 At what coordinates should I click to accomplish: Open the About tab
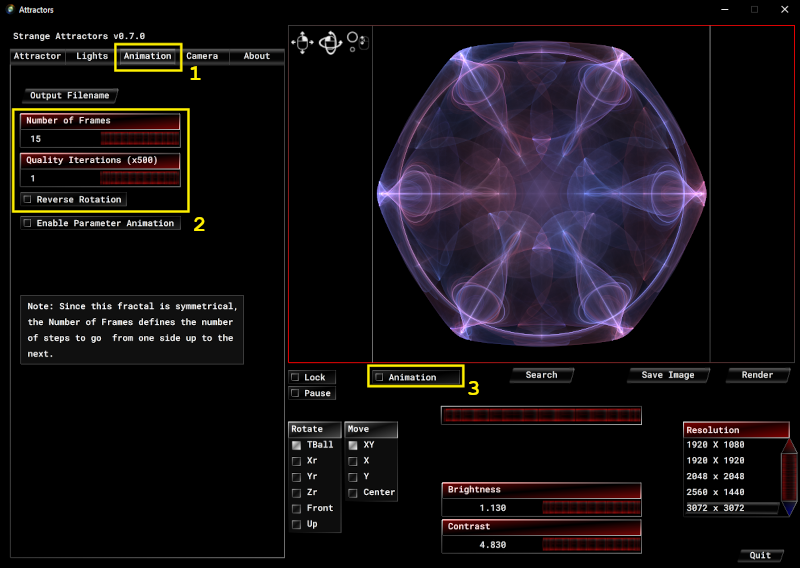[257, 56]
